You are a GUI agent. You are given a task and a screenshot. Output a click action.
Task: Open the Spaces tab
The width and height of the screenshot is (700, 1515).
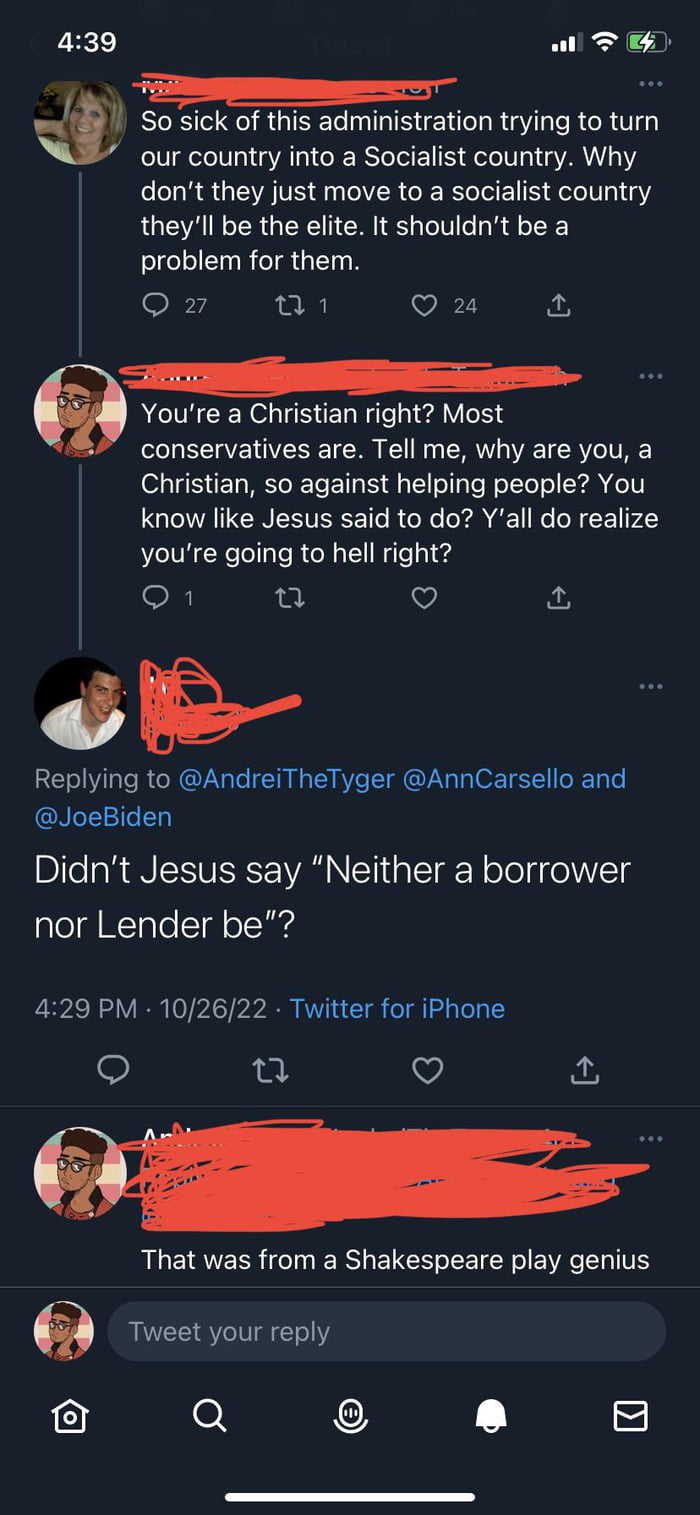350,1415
